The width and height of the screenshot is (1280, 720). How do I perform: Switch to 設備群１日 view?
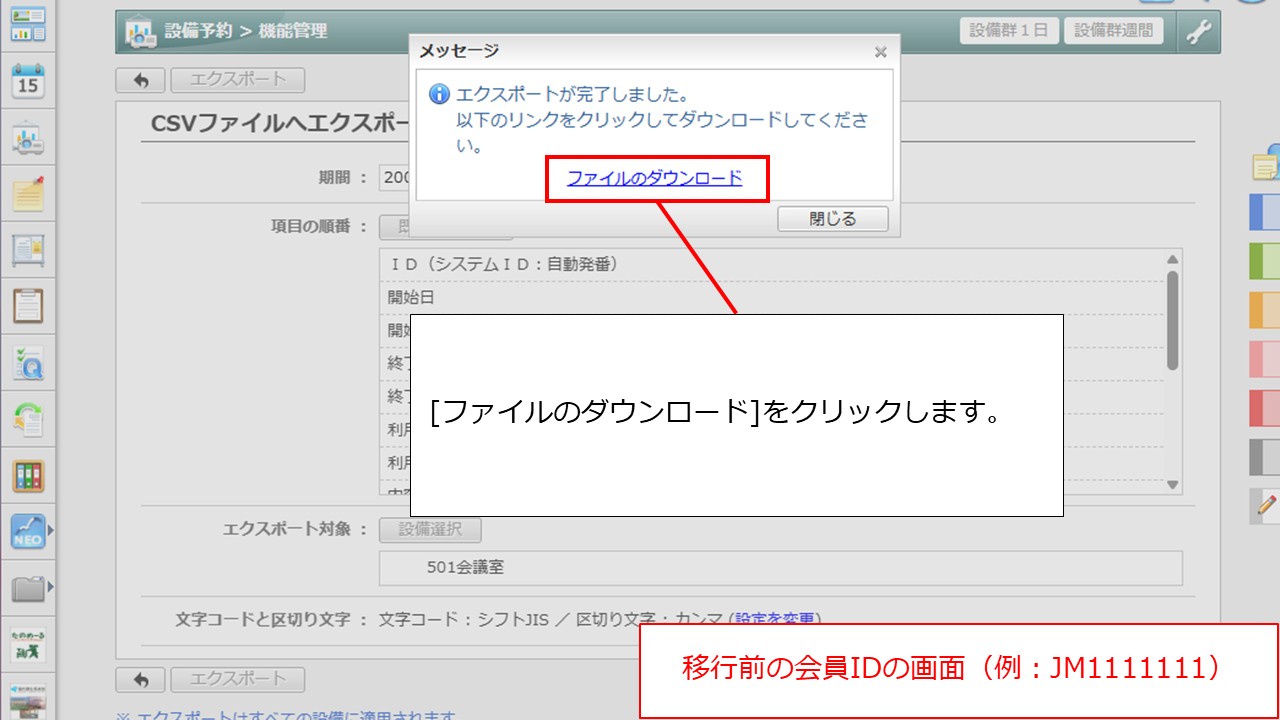[x=1008, y=31]
